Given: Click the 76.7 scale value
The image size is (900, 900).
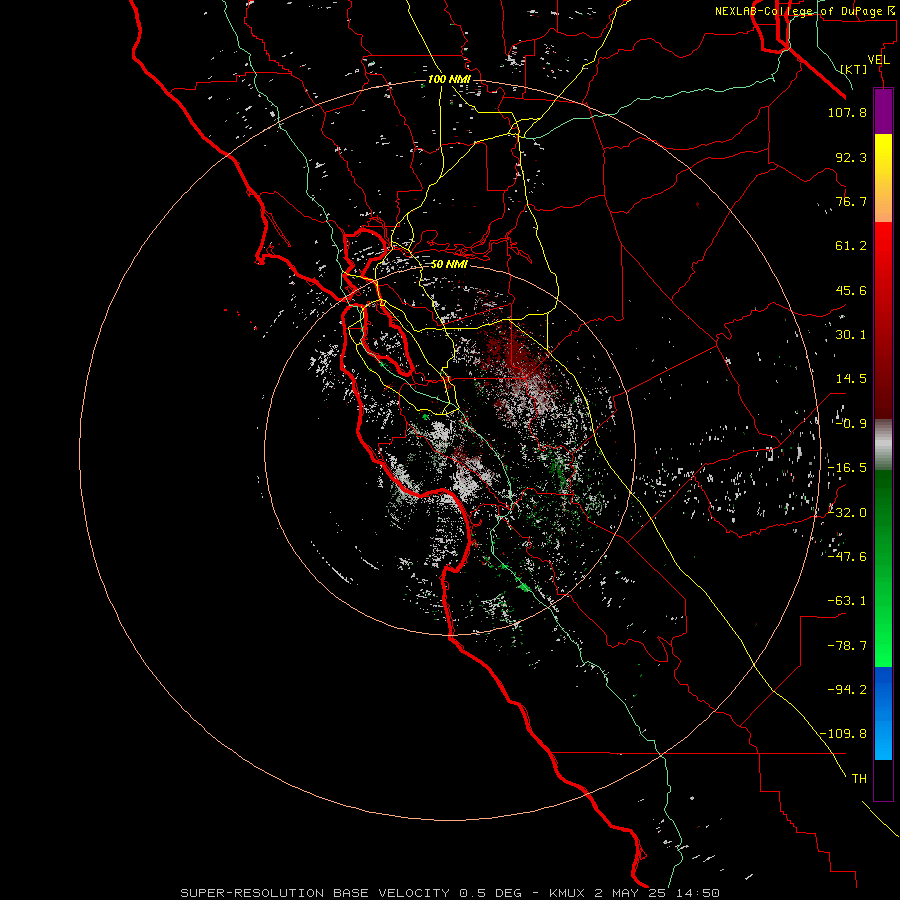Looking at the screenshot, I should pyautogui.click(x=851, y=201).
